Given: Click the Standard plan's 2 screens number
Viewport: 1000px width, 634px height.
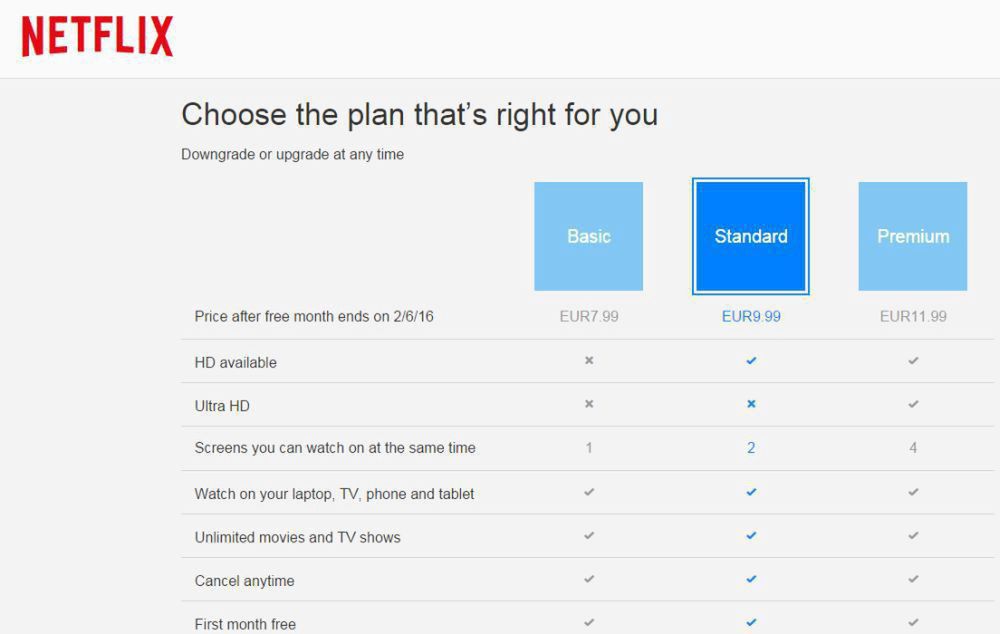Looking at the screenshot, I should coord(751,448).
